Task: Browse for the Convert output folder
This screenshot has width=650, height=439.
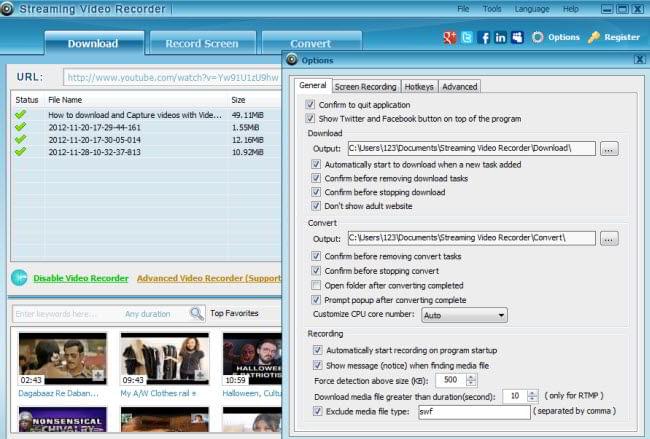Action: click(x=609, y=239)
